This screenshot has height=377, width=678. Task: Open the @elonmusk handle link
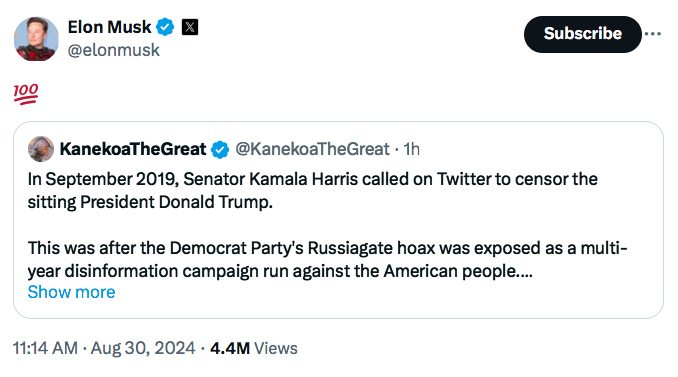point(114,50)
